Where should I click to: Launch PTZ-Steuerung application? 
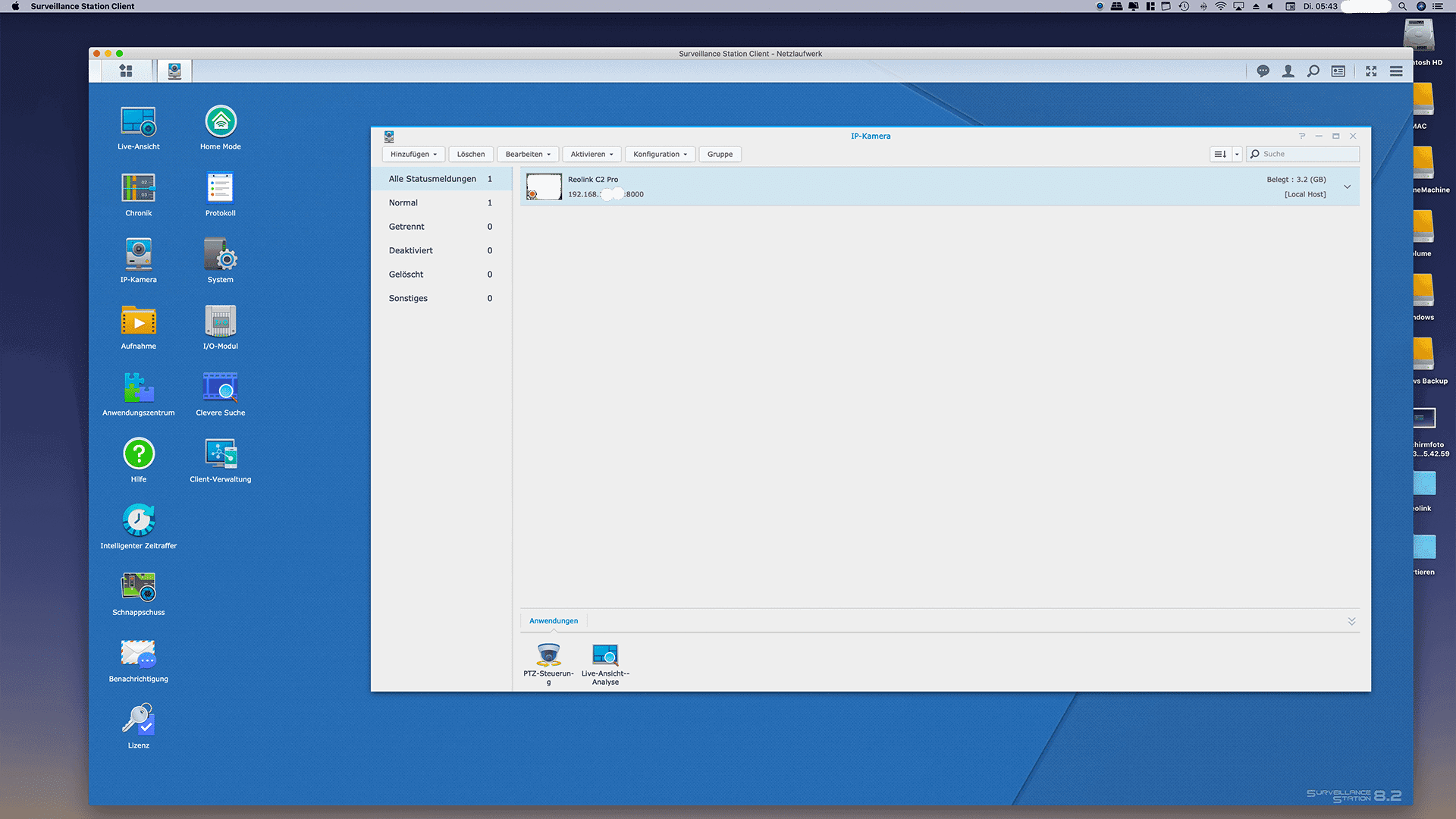[548, 664]
